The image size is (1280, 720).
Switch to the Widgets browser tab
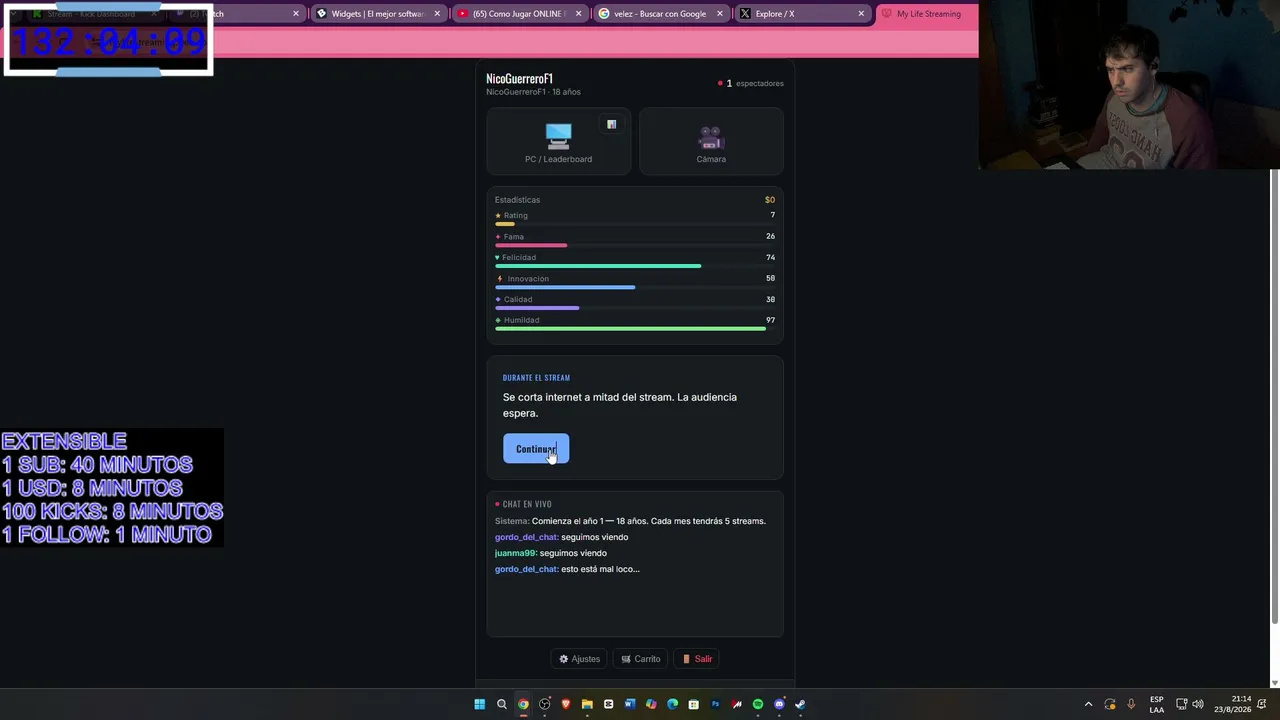coord(377,14)
